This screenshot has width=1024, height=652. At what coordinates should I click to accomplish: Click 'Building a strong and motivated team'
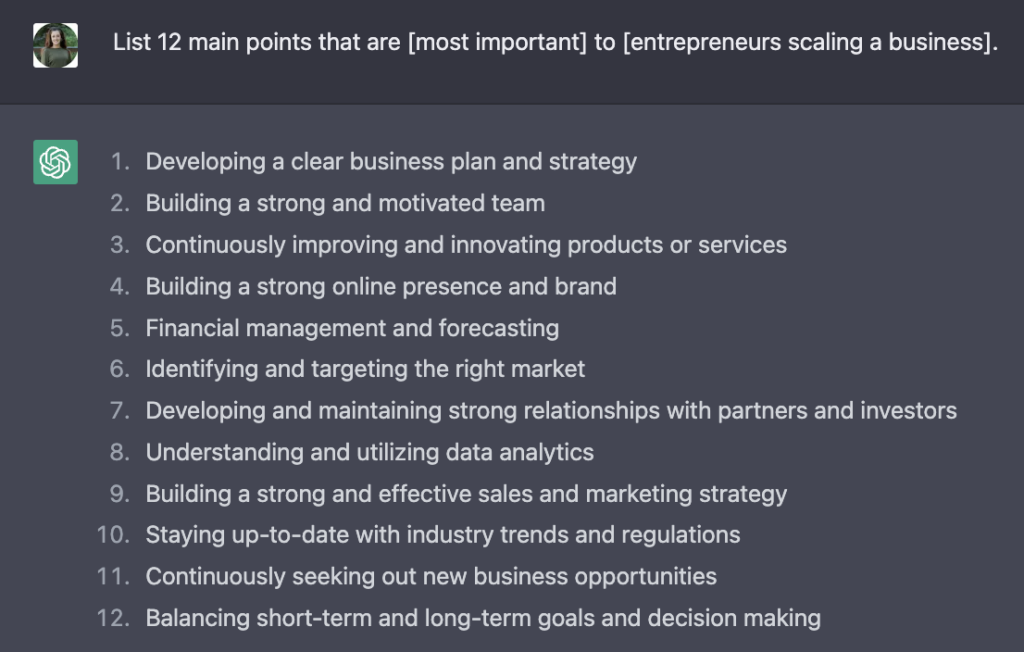tap(345, 203)
